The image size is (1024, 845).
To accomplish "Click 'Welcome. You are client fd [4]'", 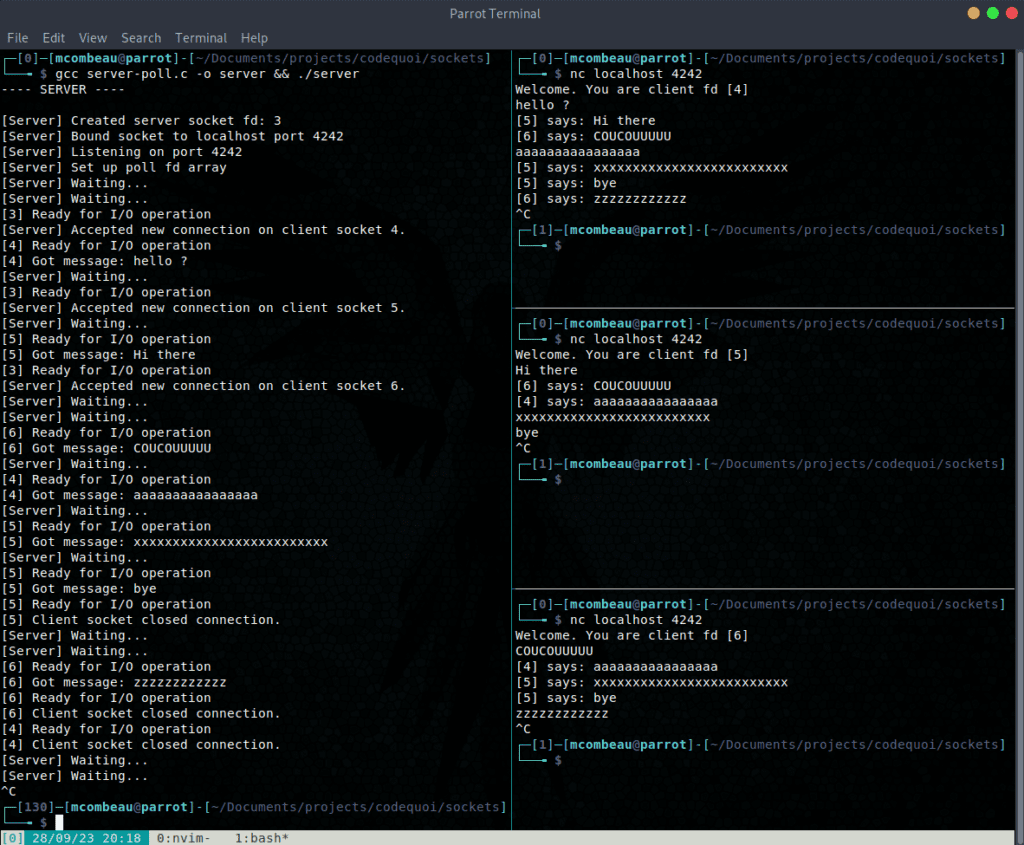I will (x=632, y=89).
